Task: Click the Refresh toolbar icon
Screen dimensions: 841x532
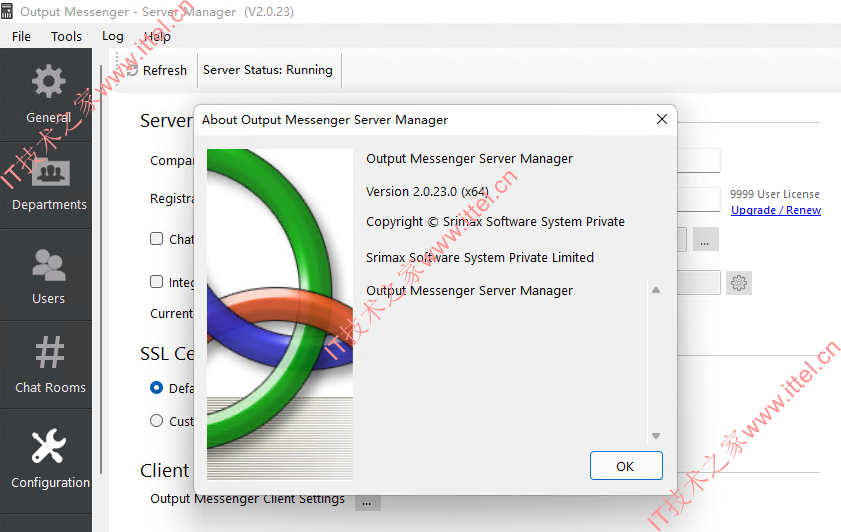Action: click(x=132, y=70)
